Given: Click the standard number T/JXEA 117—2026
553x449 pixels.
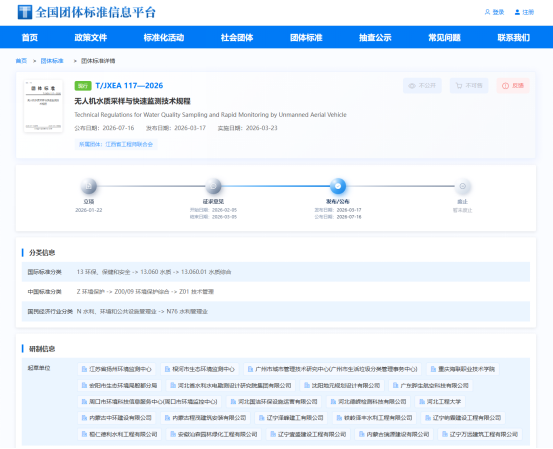Looking at the screenshot, I should coord(129,86).
